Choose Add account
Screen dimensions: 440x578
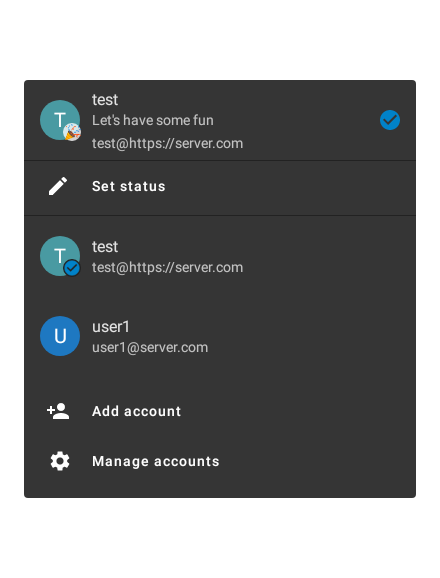tap(220, 411)
